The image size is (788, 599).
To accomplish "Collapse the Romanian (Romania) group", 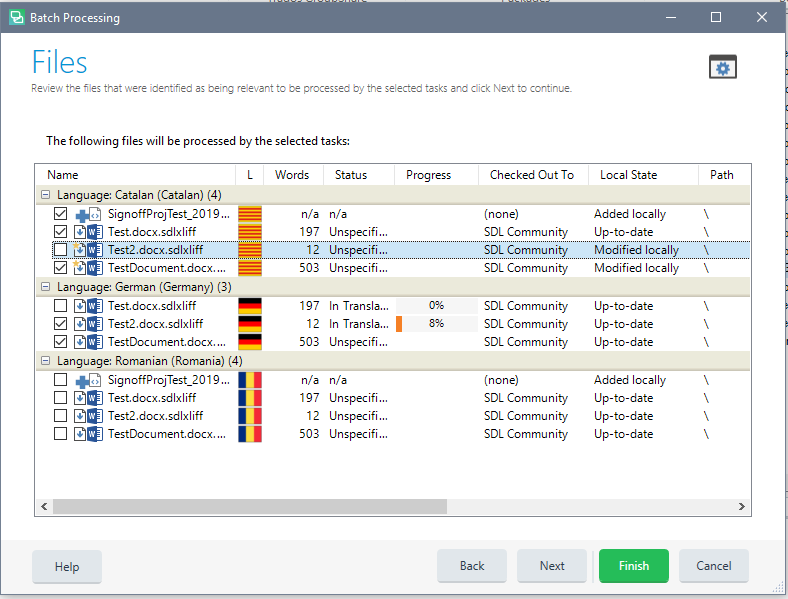I will [x=45, y=360].
